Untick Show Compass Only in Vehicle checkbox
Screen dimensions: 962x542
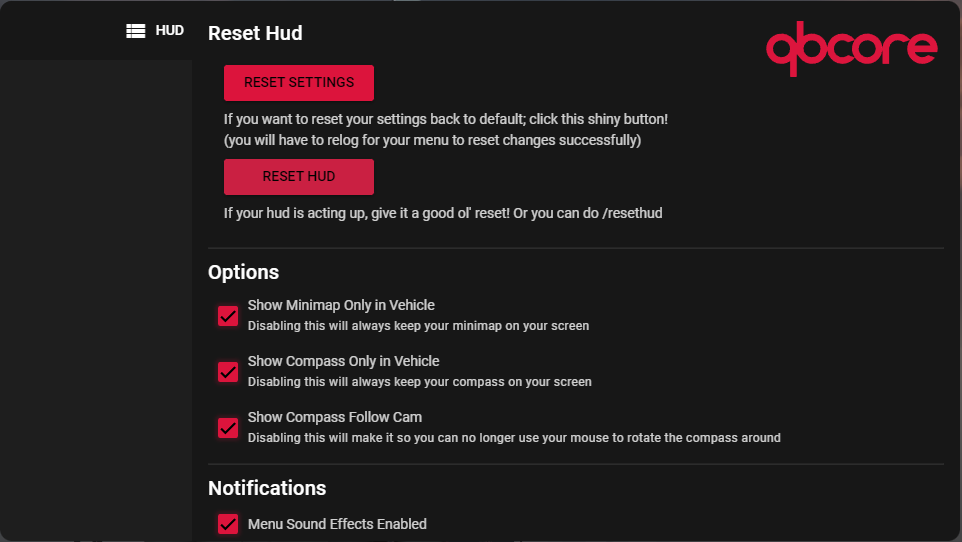(x=228, y=372)
